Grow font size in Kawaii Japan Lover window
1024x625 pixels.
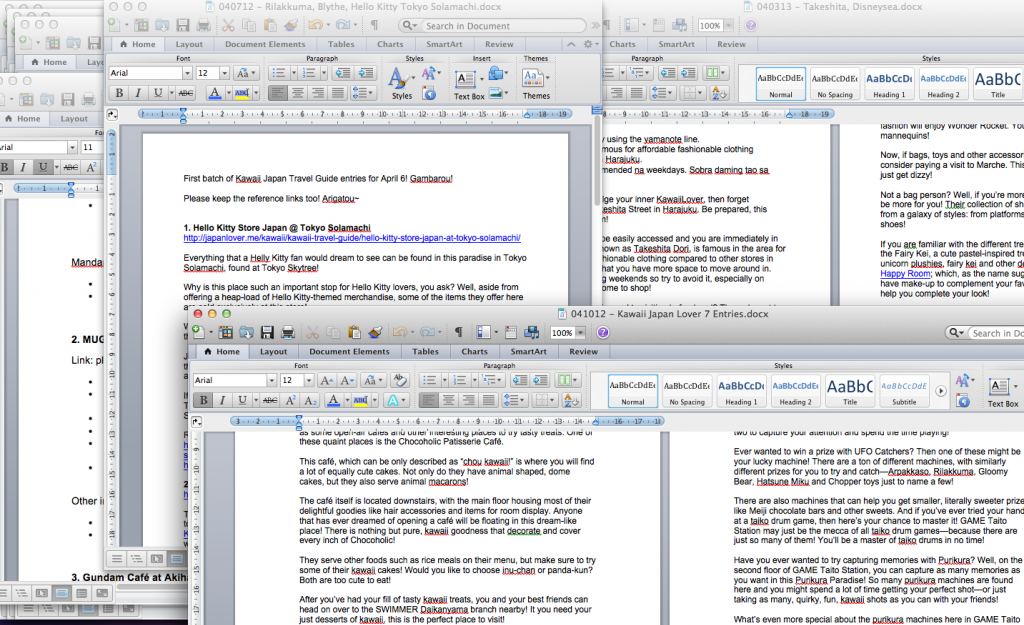327,380
